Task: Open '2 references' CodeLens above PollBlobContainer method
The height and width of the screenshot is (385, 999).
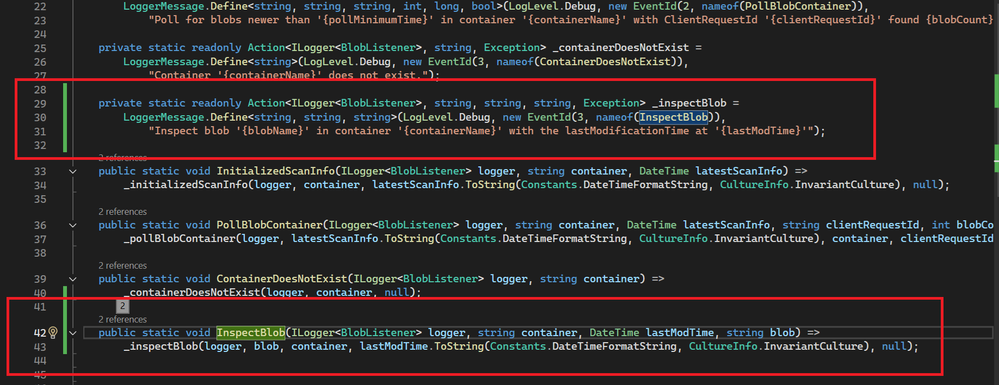Action: click(122, 212)
